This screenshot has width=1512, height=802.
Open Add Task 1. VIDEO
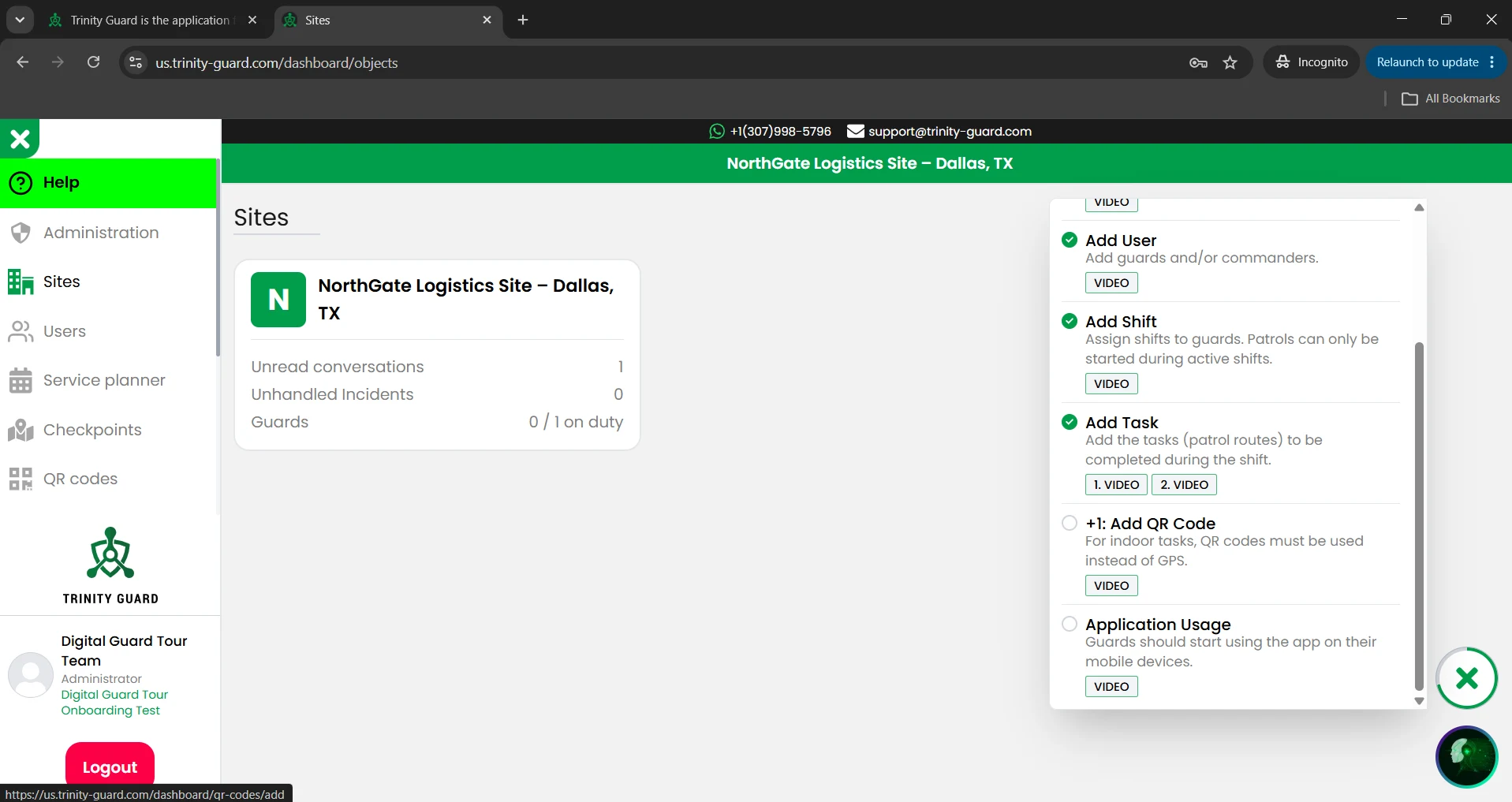1116,485
